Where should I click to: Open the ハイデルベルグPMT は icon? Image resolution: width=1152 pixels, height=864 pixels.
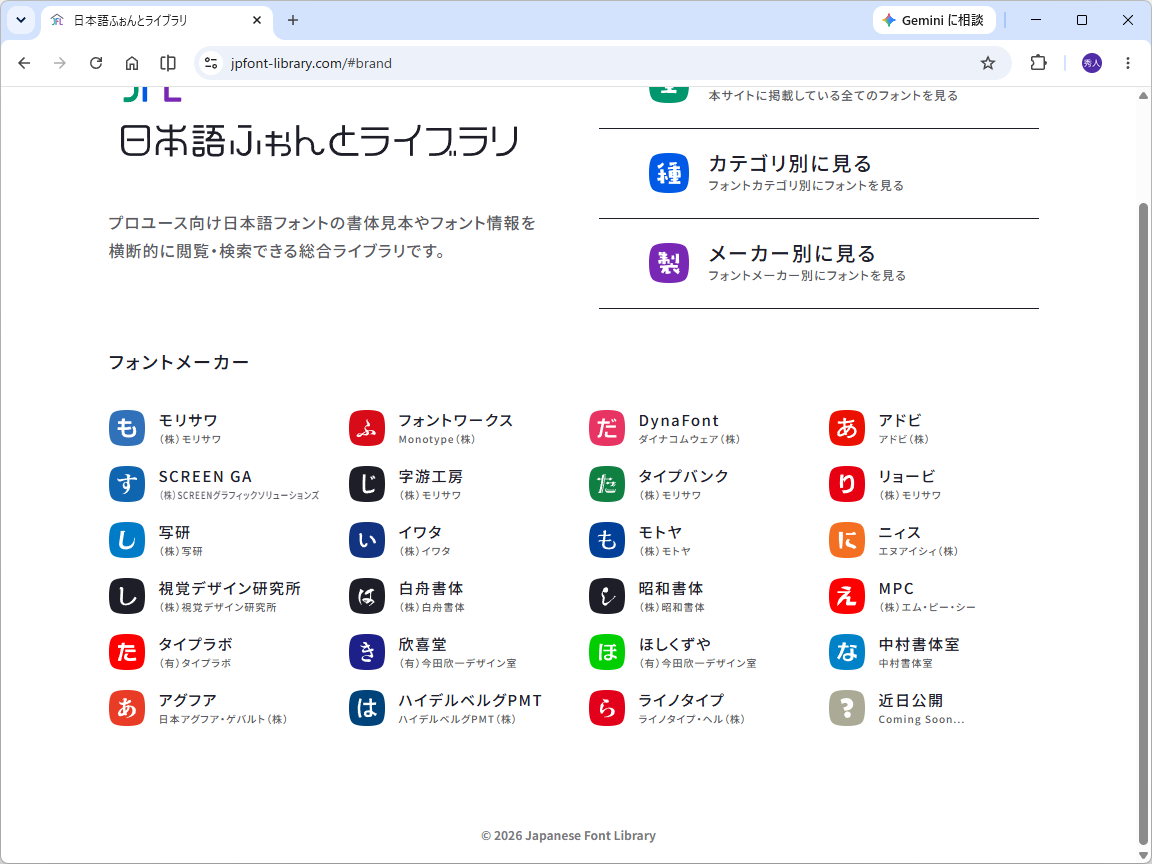coord(367,708)
